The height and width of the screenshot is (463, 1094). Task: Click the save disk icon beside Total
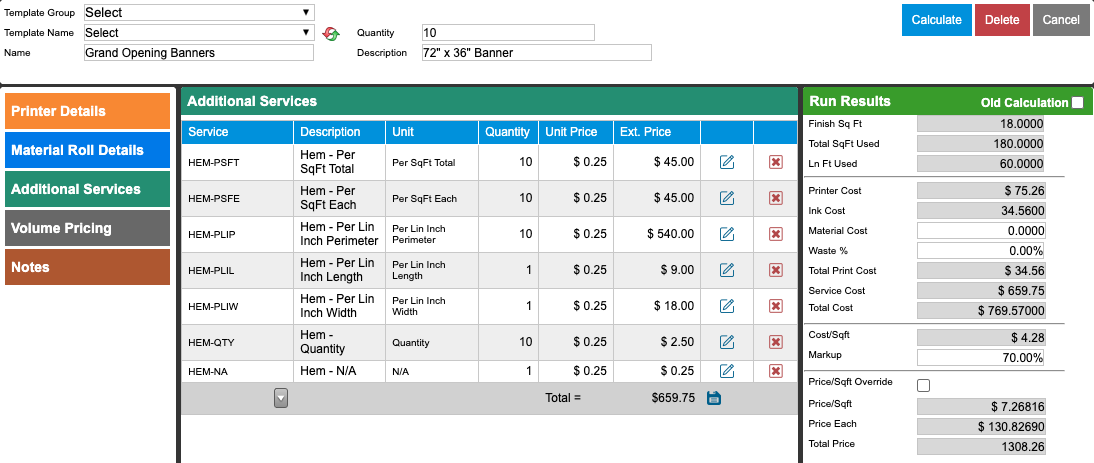click(x=714, y=398)
